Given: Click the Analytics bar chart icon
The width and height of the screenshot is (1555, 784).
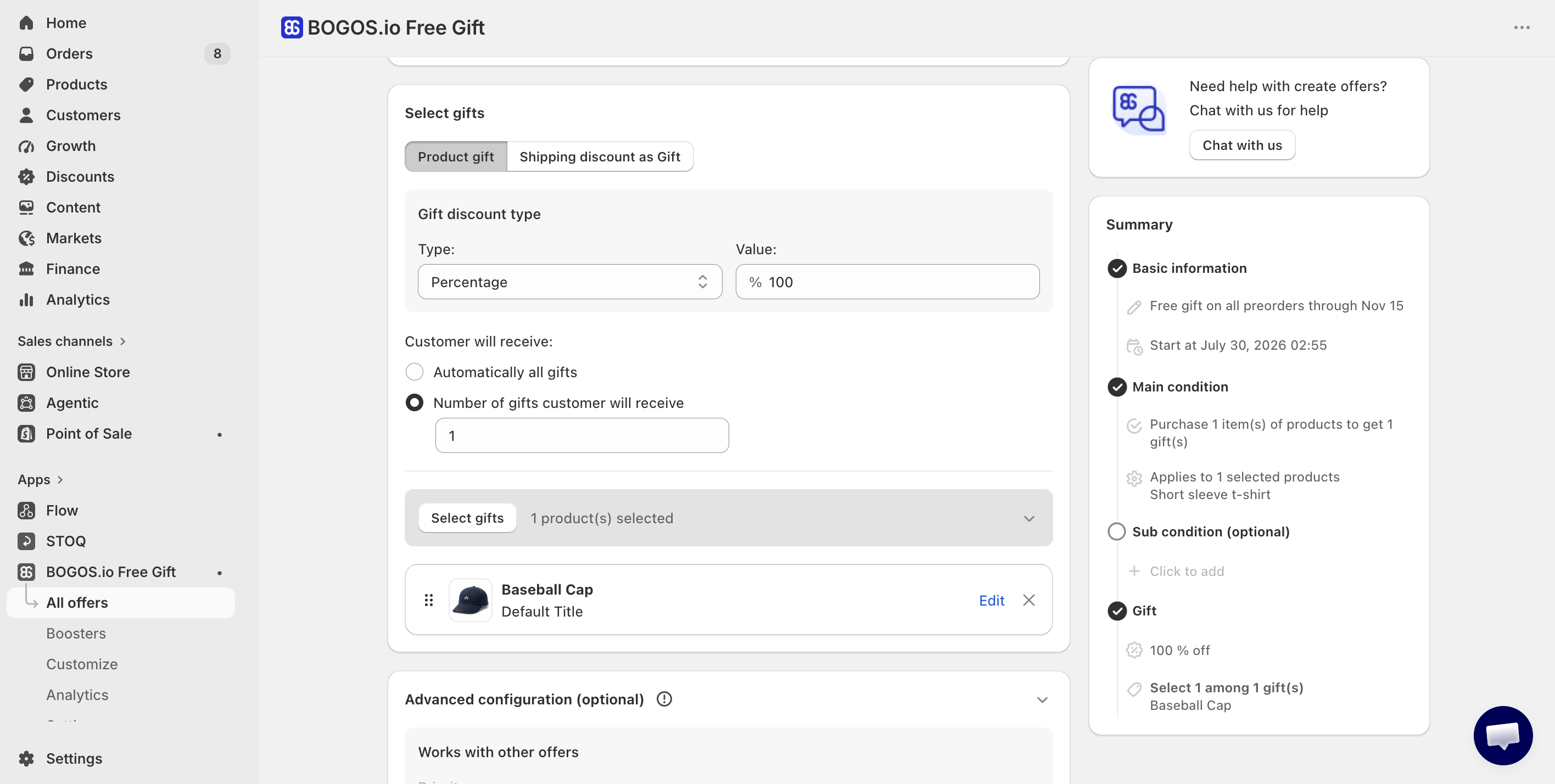Looking at the screenshot, I should tap(26, 300).
